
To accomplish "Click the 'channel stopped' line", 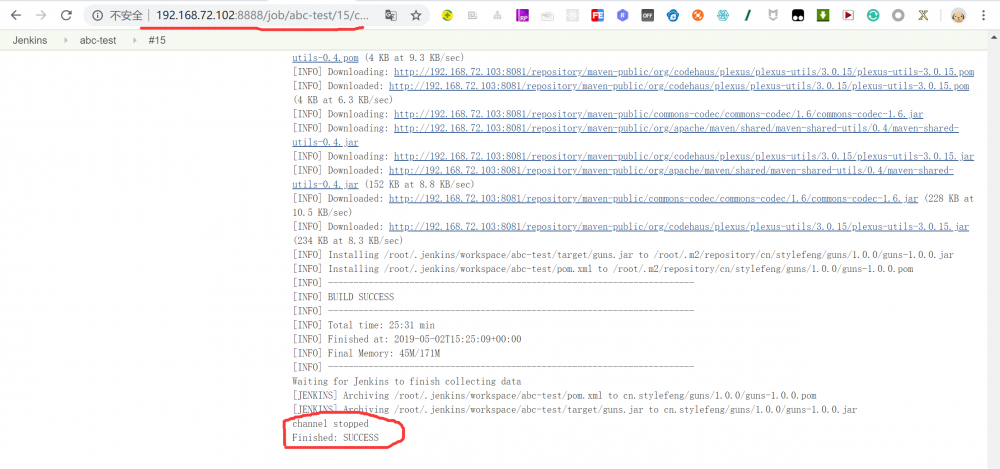I will coord(330,424).
